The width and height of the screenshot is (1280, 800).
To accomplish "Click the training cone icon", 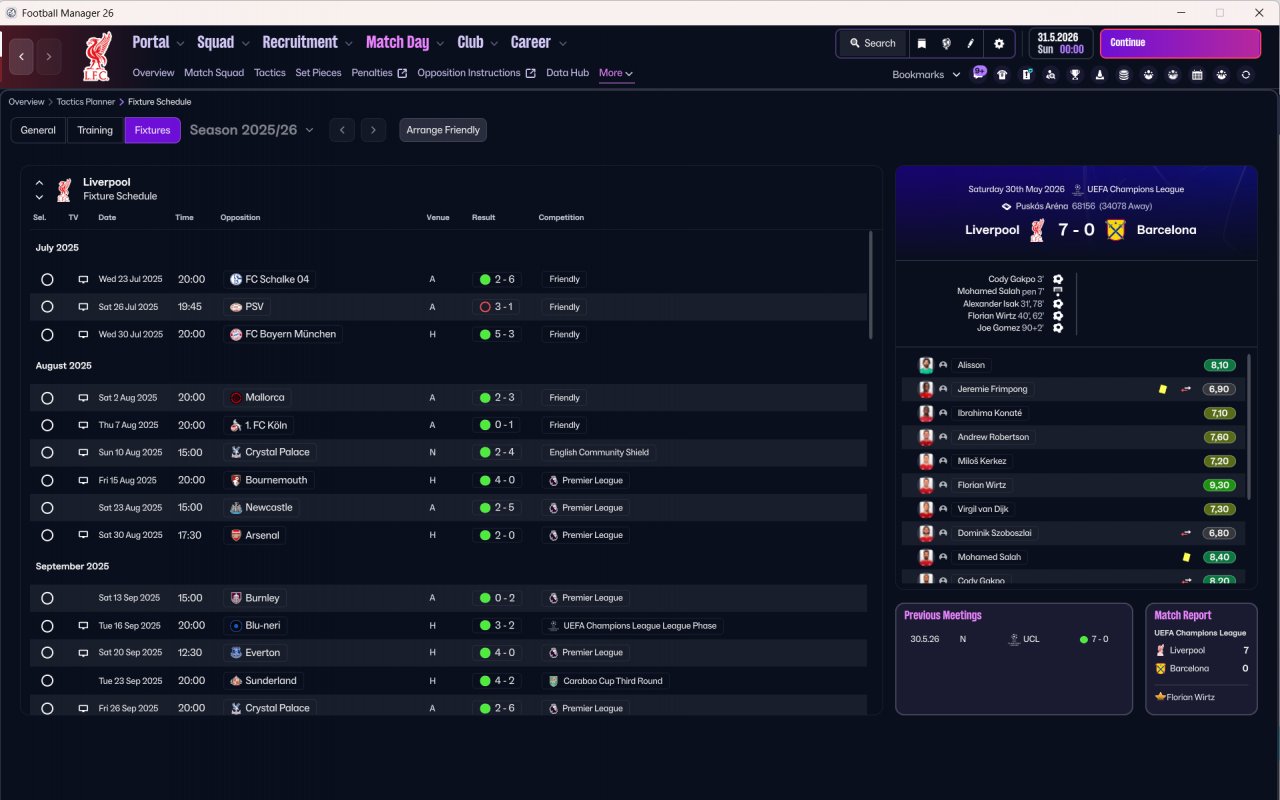I will (x=1099, y=75).
